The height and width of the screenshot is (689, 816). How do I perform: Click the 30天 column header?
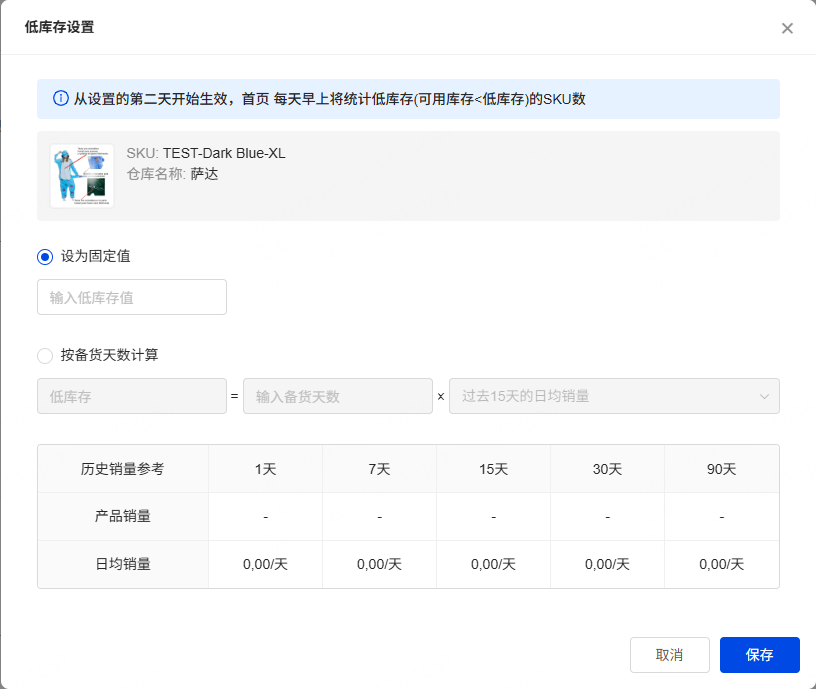click(x=608, y=469)
